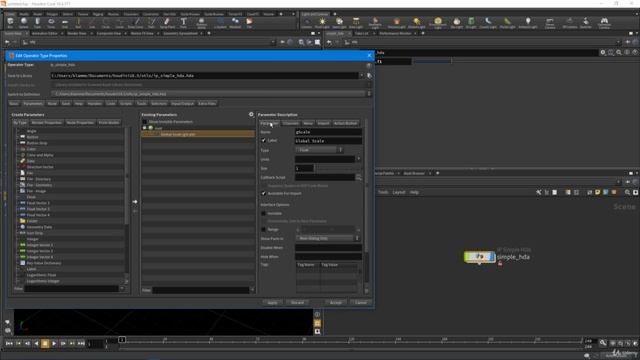Open the Type dropdown set to Float
Image resolution: width=640 pixels, height=360 pixels.
click(320, 150)
